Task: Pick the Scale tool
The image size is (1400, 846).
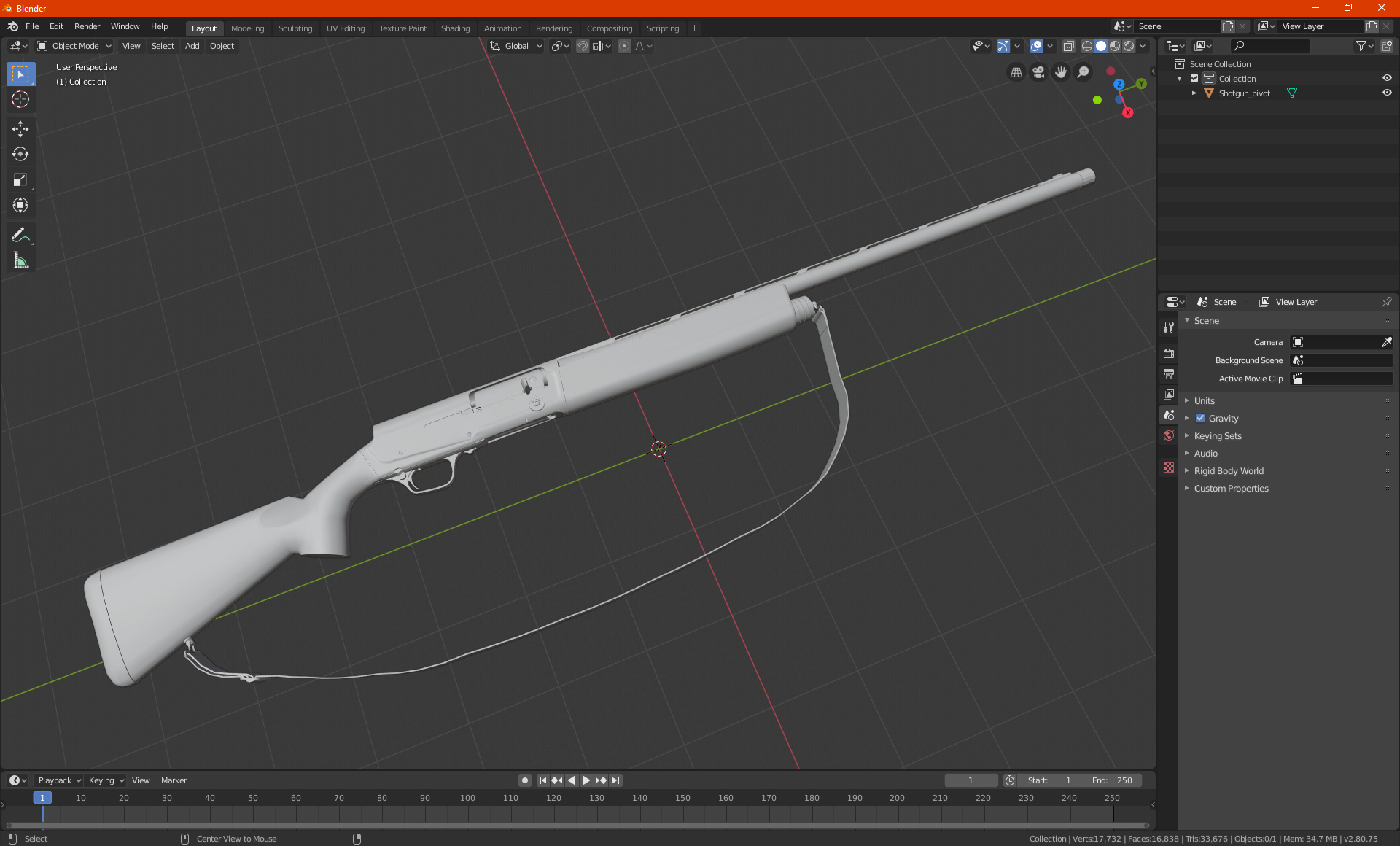Action: pyautogui.click(x=20, y=179)
